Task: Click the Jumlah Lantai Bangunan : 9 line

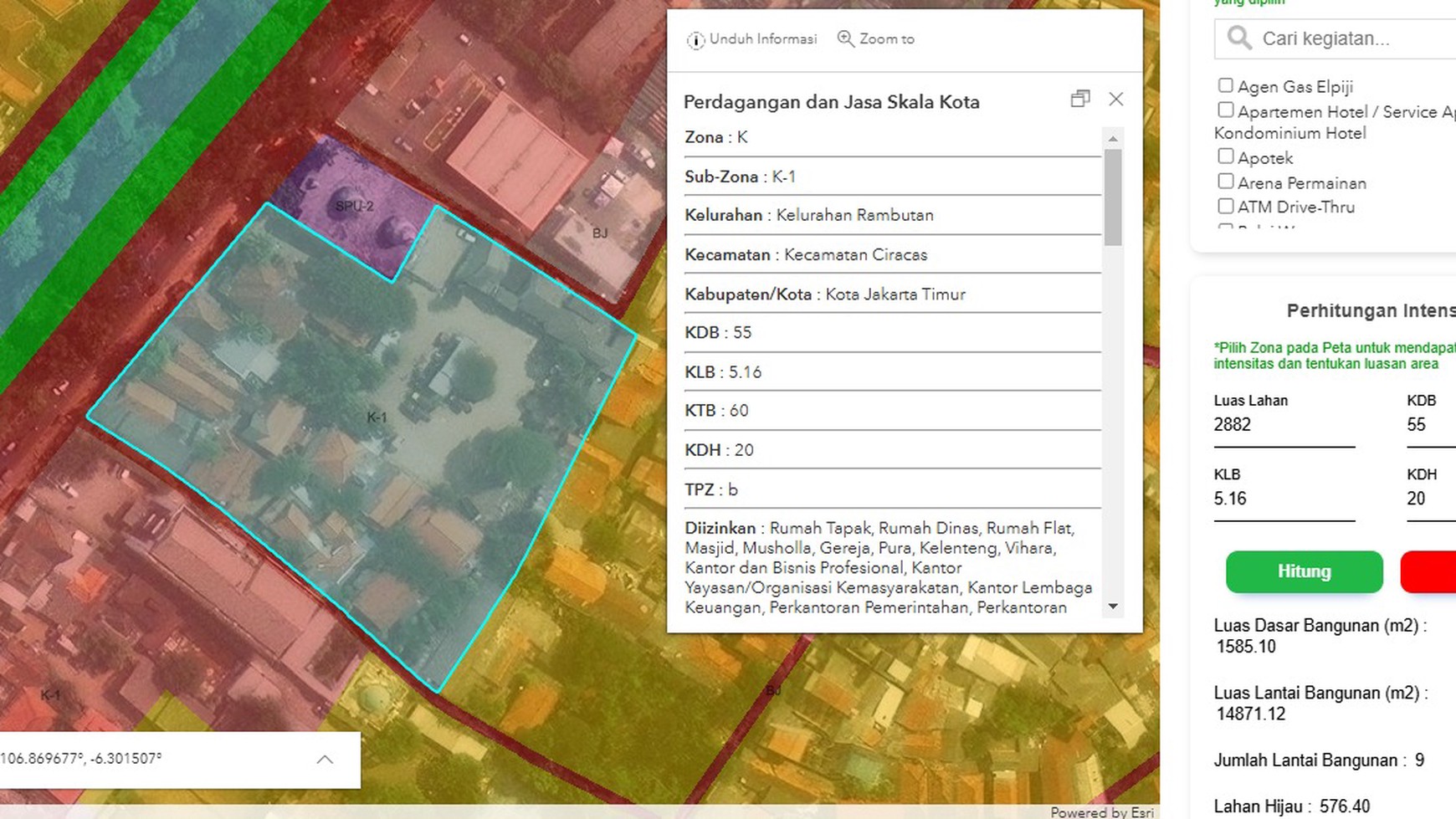Action: [1320, 760]
